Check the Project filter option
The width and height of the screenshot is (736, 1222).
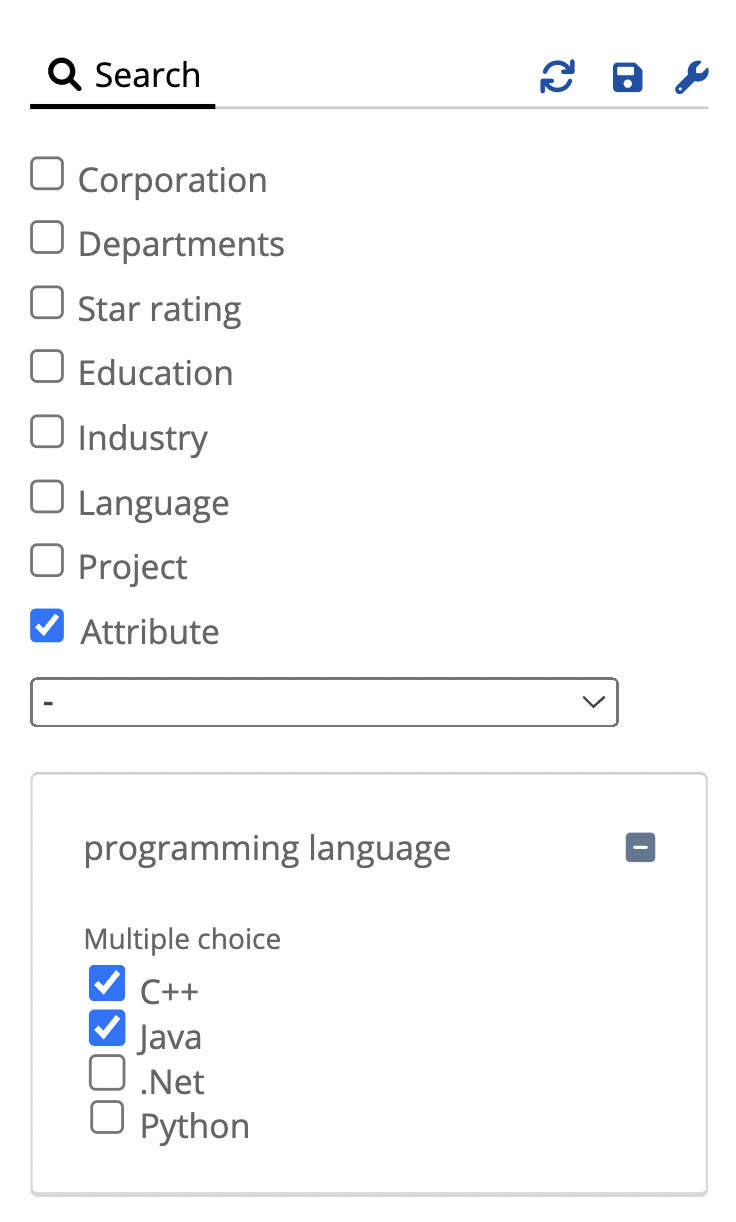click(x=47, y=561)
